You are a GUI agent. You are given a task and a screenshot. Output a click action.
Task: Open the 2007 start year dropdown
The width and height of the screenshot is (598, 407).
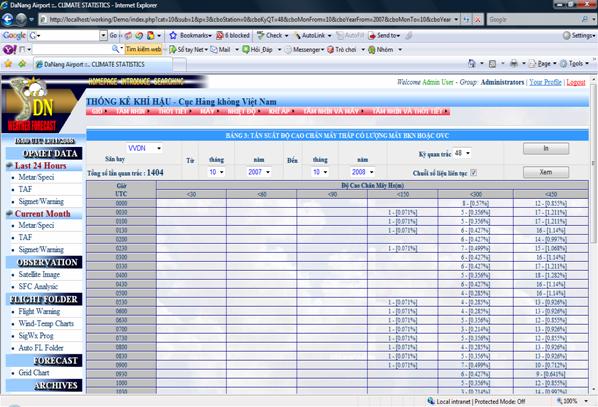(x=259, y=172)
